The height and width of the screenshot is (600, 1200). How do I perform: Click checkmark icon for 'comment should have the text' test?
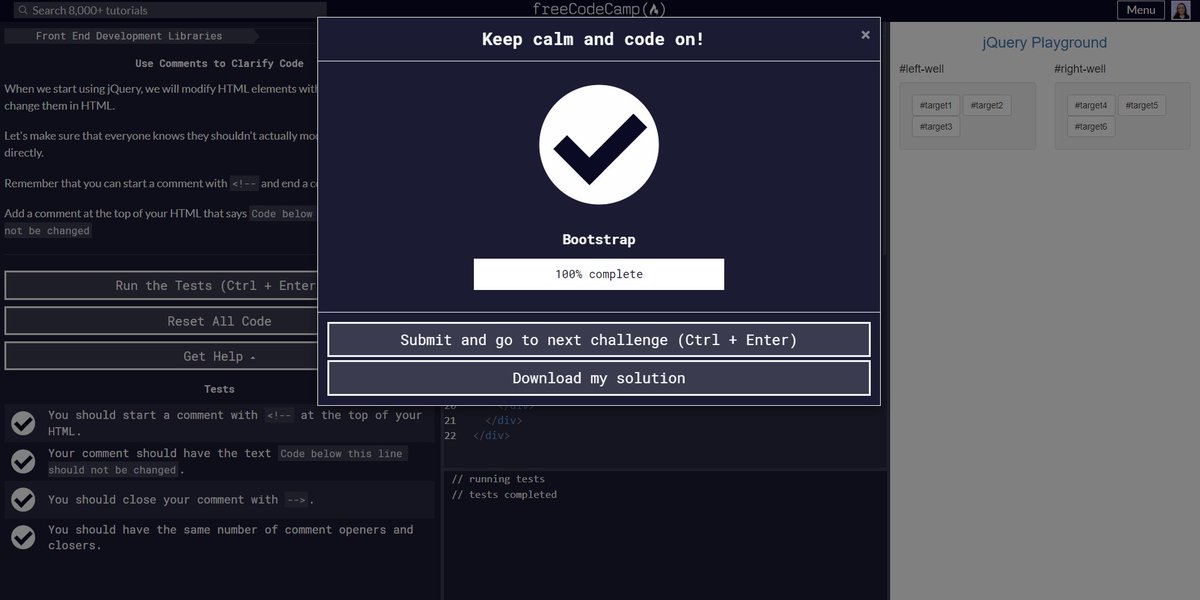click(x=23, y=461)
